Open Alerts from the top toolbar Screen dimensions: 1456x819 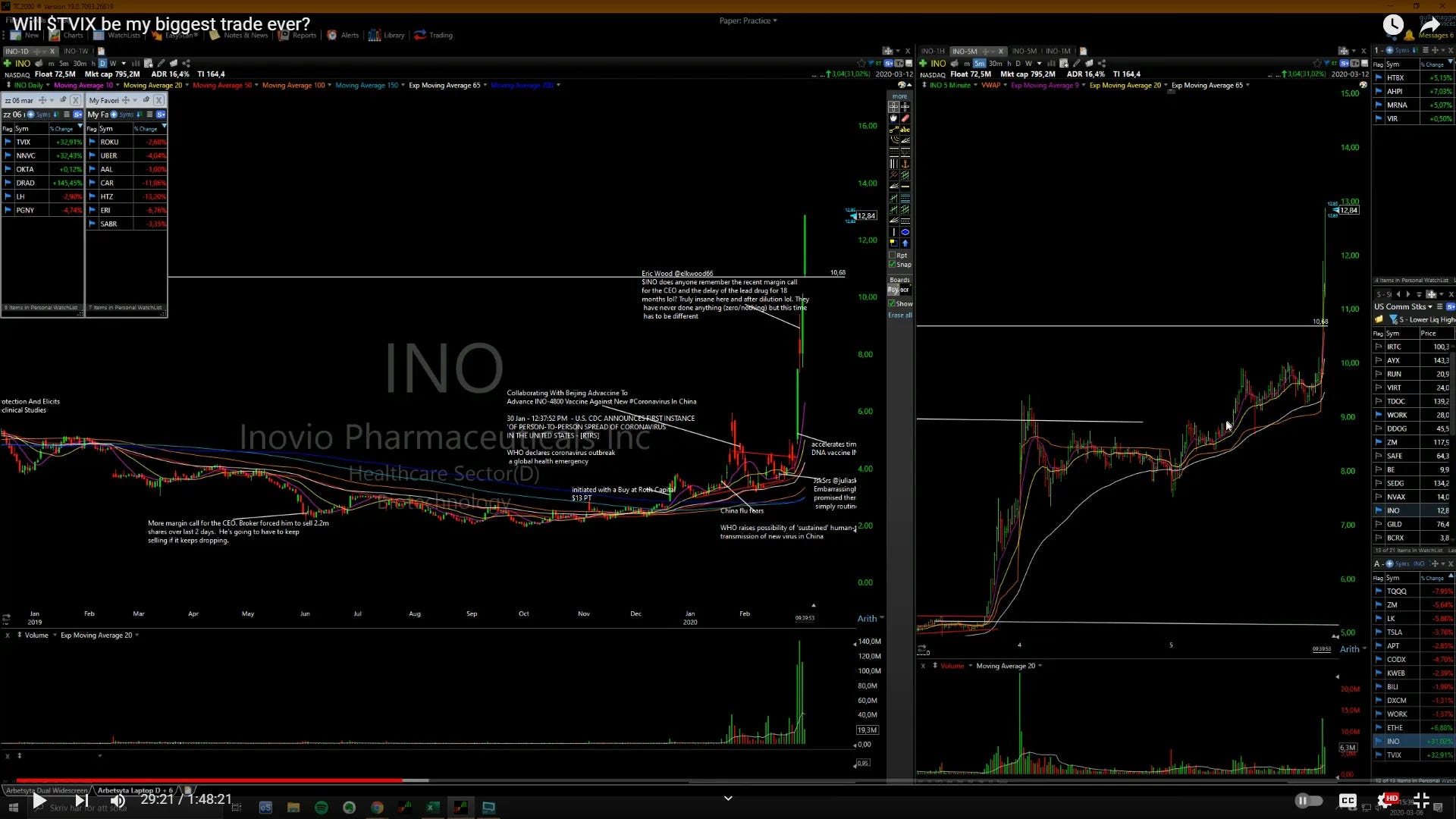point(343,35)
